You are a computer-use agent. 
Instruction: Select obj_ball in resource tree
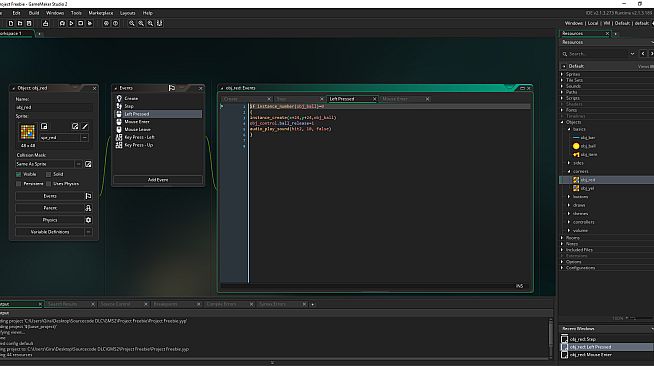(x=588, y=146)
